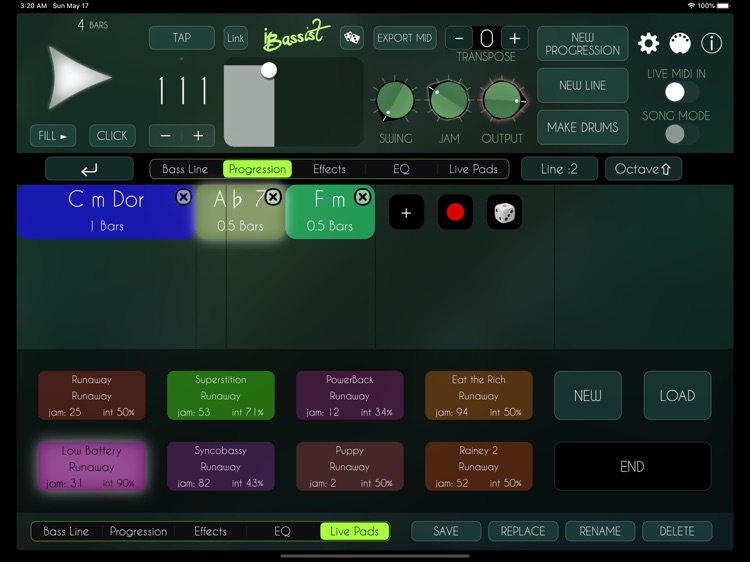This screenshot has width=750, height=562.
Task: Open lower Effects tab
Action: tap(210, 531)
